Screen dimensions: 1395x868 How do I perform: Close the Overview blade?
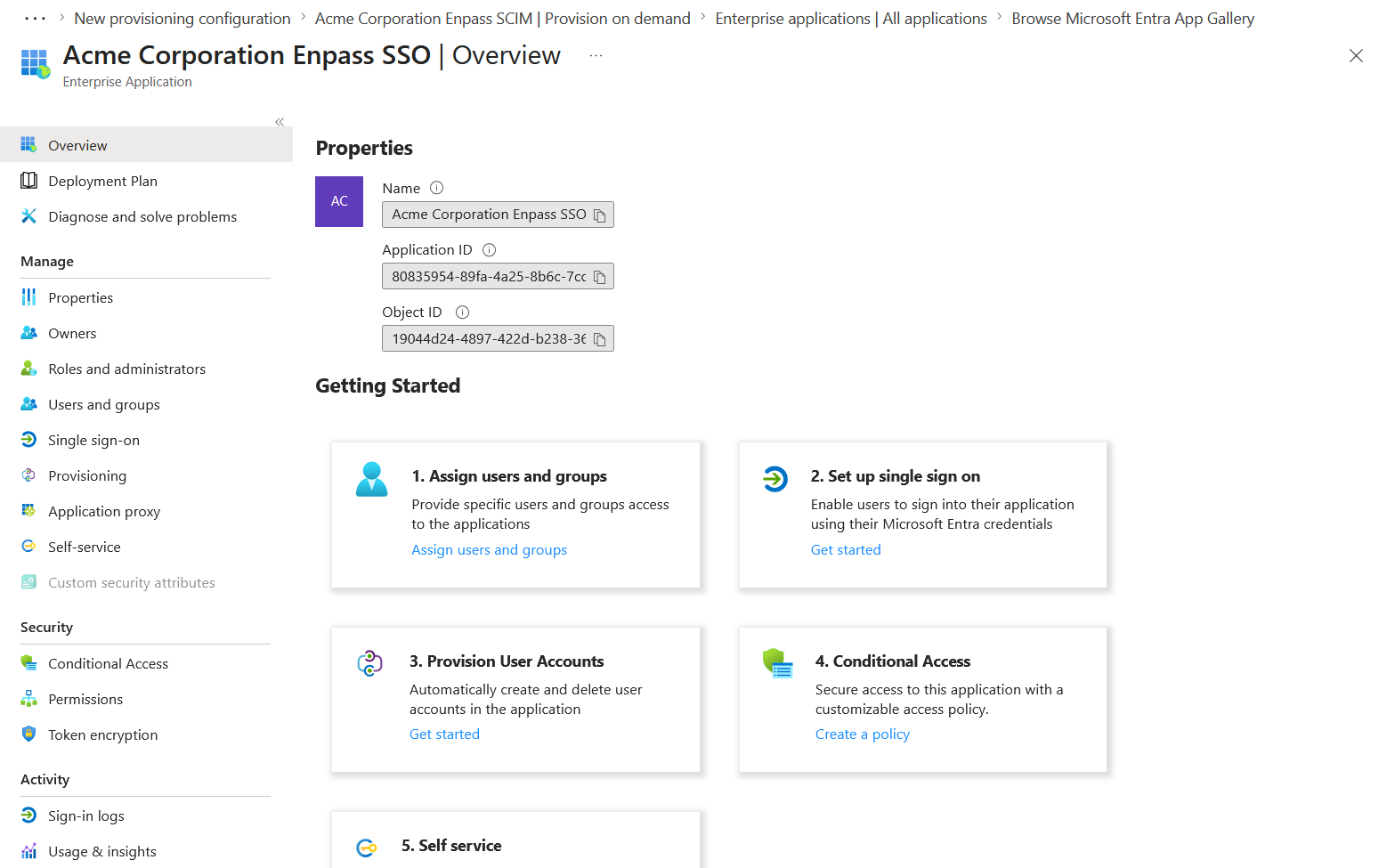[x=1356, y=56]
